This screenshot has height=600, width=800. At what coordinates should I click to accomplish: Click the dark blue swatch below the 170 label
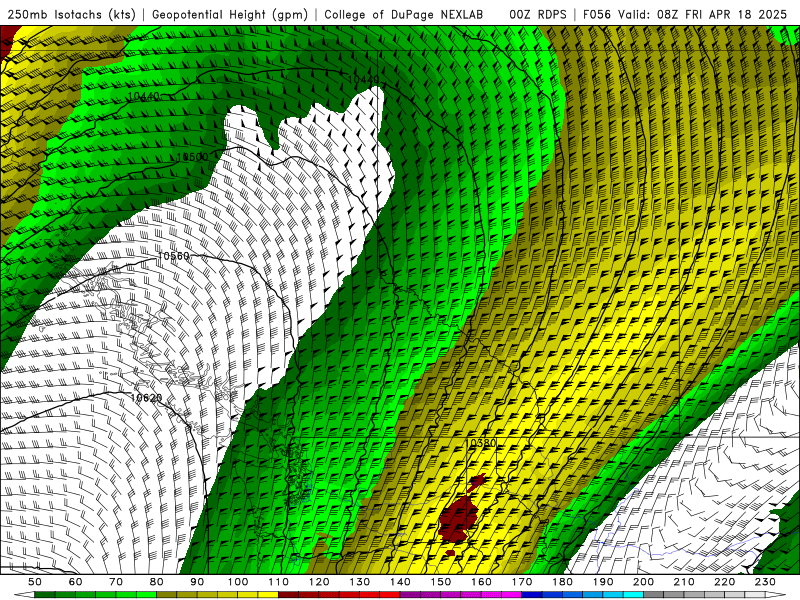click(532, 595)
